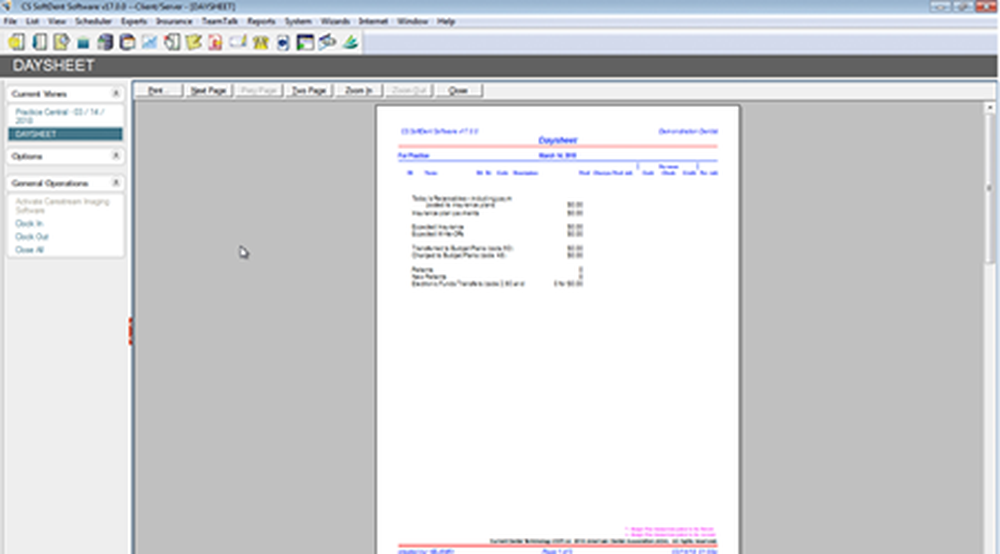Open the Insurance menu
Screen dimensions: 1000x554
coord(174,21)
